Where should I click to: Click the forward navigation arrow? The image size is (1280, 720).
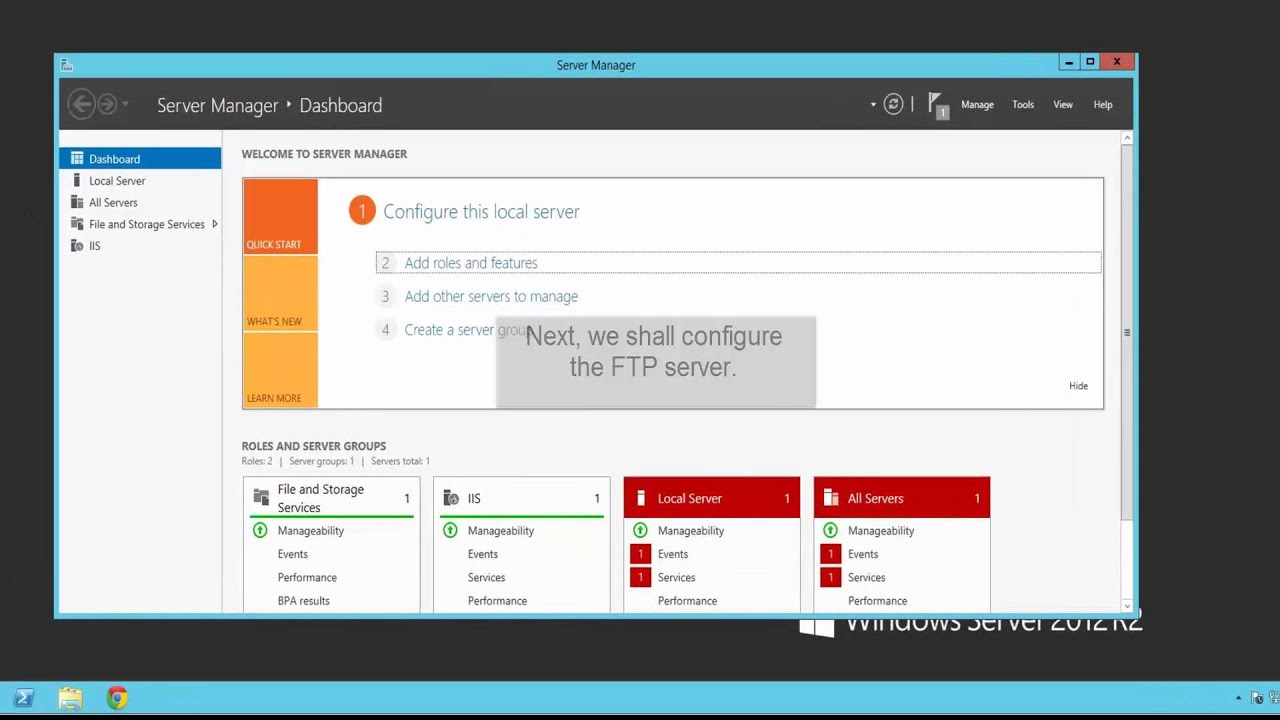coord(107,104)
